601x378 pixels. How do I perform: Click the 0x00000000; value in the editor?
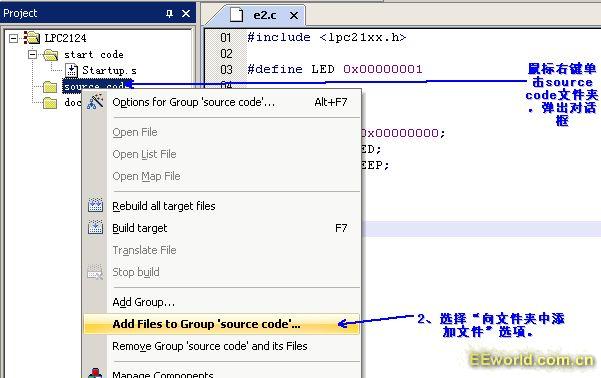[x=403, y=133]
